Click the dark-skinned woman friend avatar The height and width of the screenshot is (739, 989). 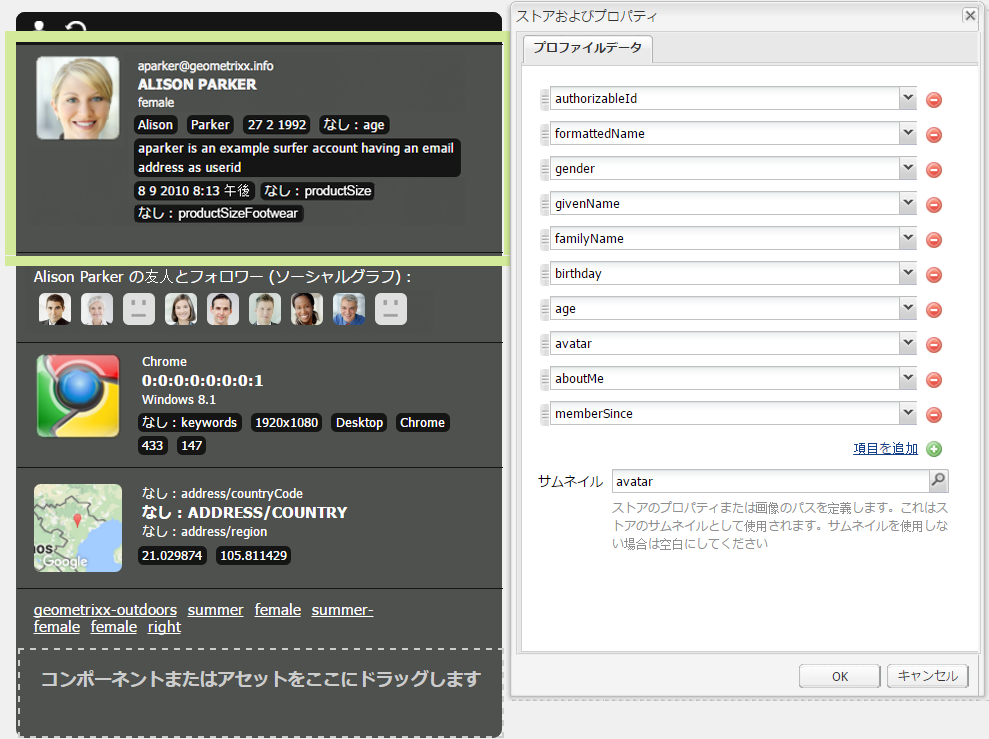pyautogui.click(x=307, y=309)
